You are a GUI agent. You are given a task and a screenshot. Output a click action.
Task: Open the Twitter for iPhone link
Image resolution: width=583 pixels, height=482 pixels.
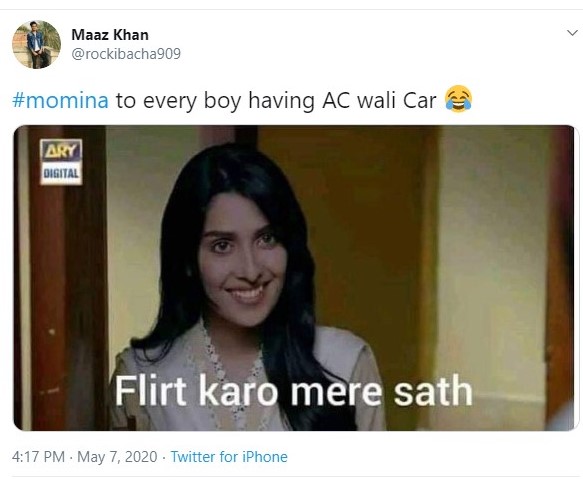[x=229, y=457]
